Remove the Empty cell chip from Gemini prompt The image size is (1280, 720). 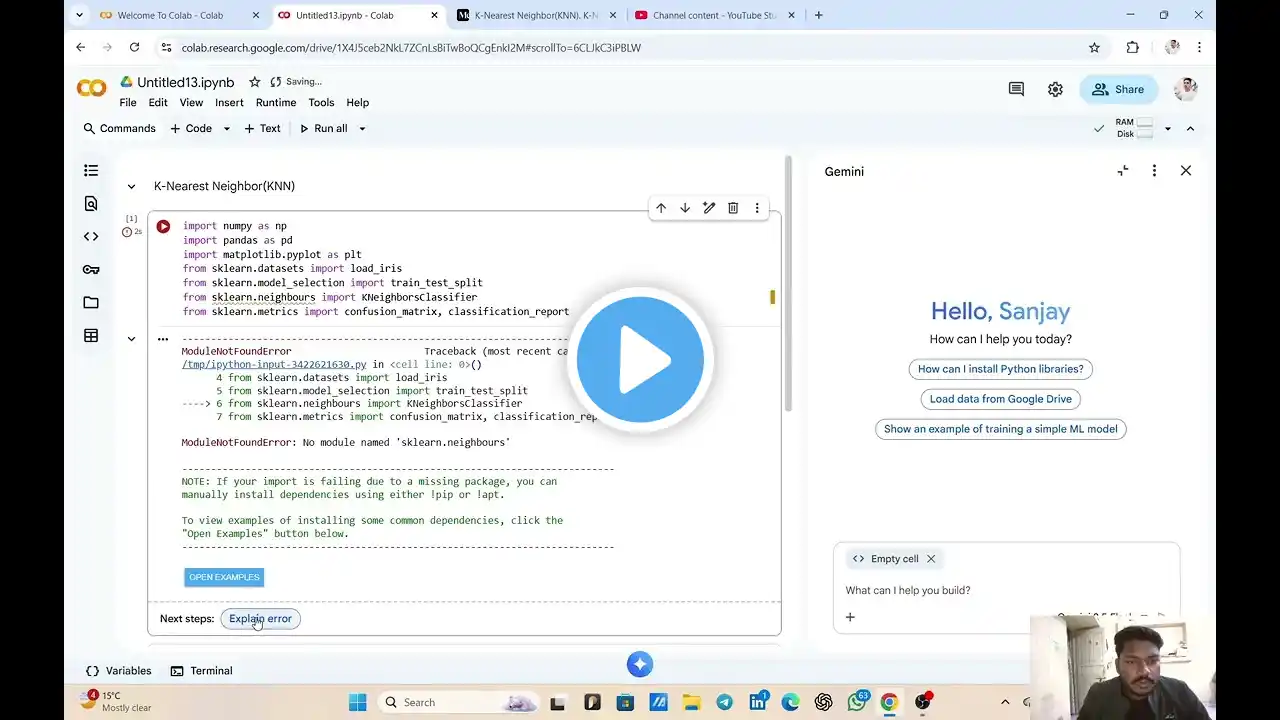tap(931, 559)
